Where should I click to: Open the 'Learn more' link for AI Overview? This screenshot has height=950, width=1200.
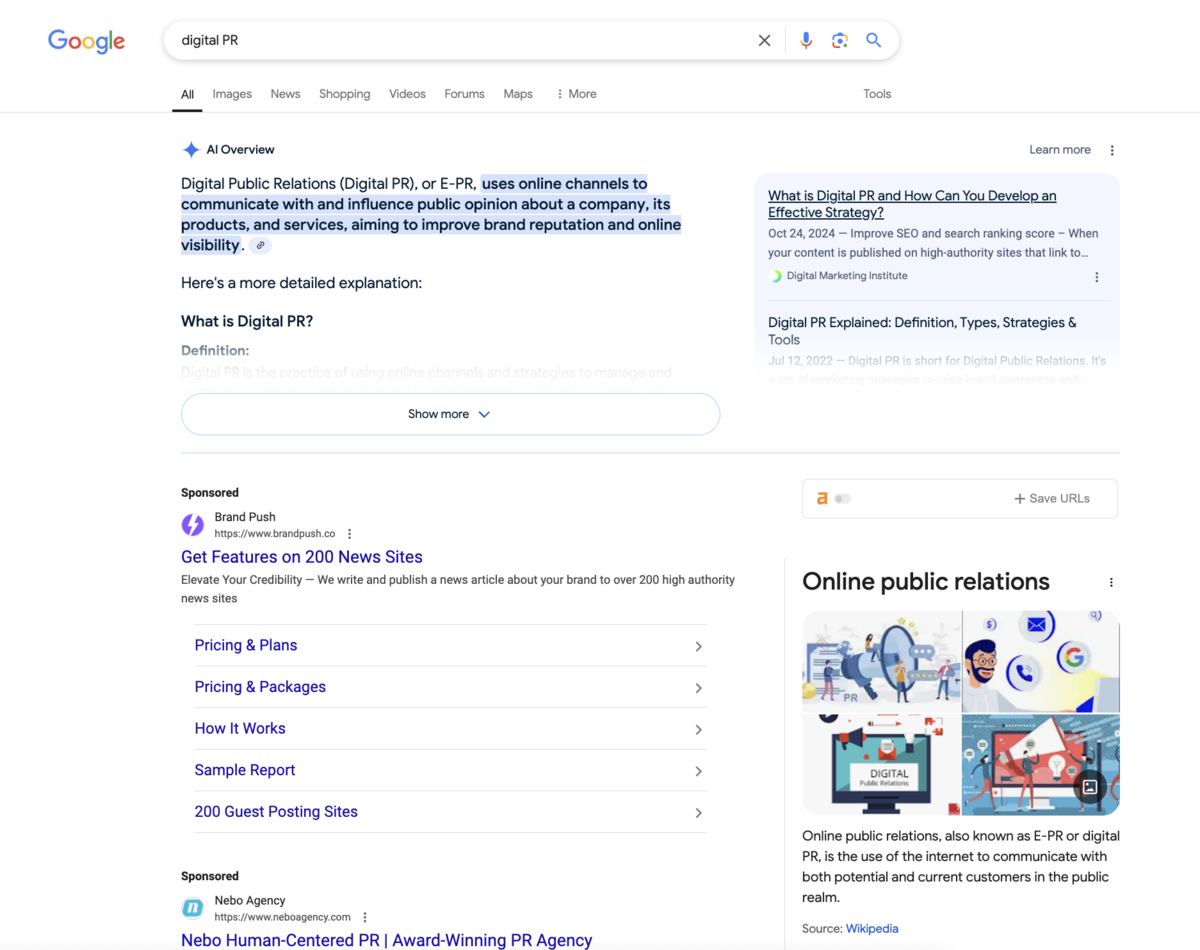[x=1059, y=149]
